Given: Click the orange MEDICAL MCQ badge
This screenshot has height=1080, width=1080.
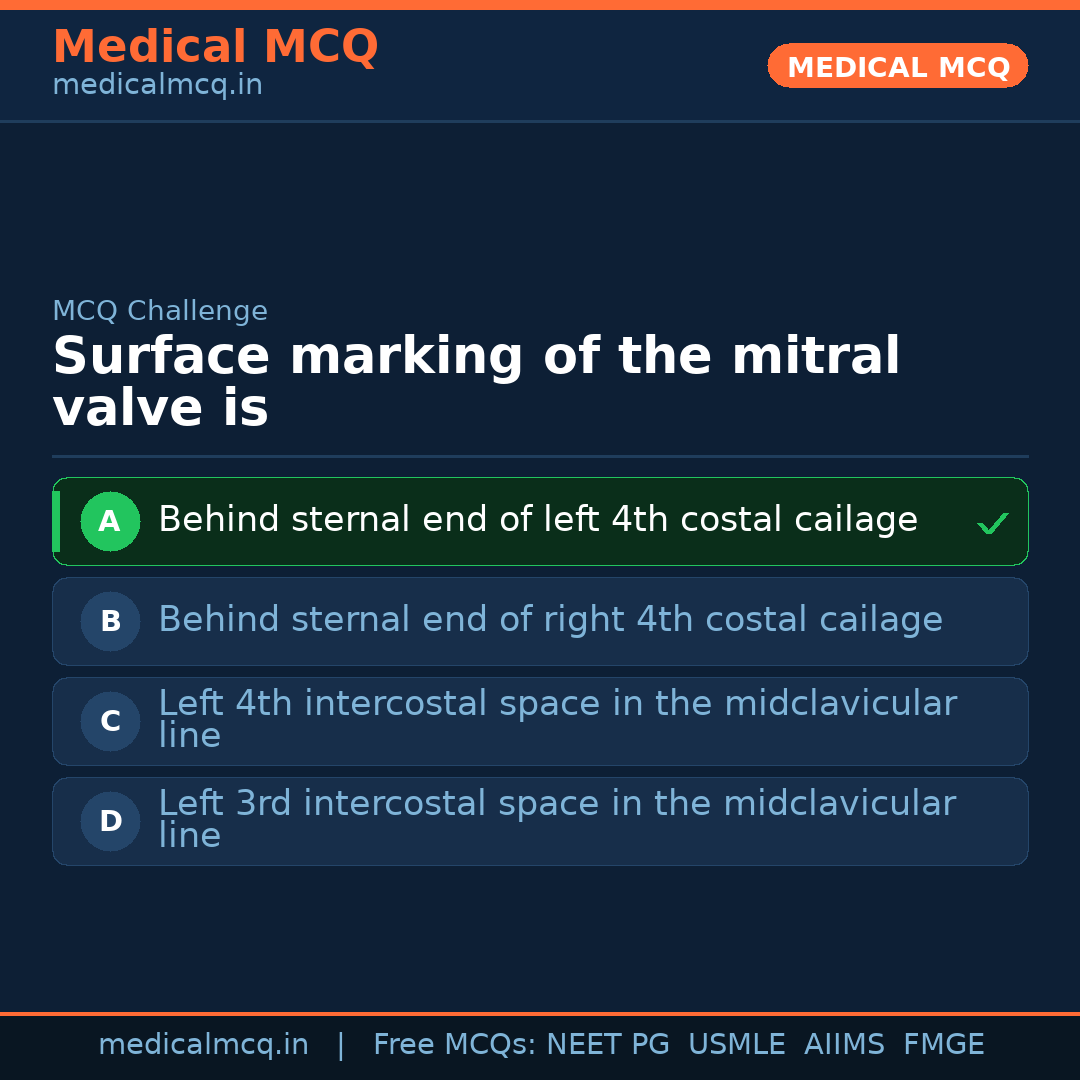Looking at the screenshot, I should click(897, 66).
